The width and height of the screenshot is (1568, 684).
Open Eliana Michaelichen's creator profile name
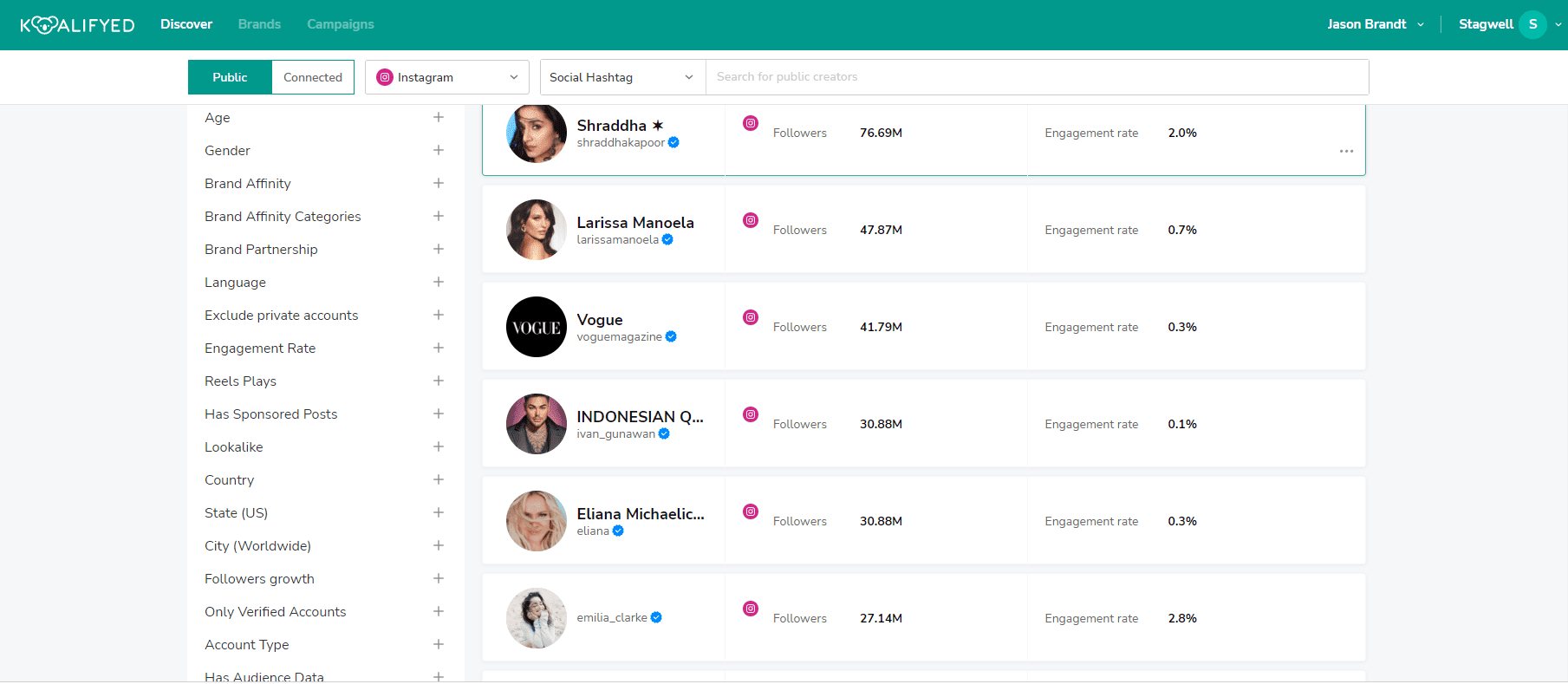click(x=641, y=514)
